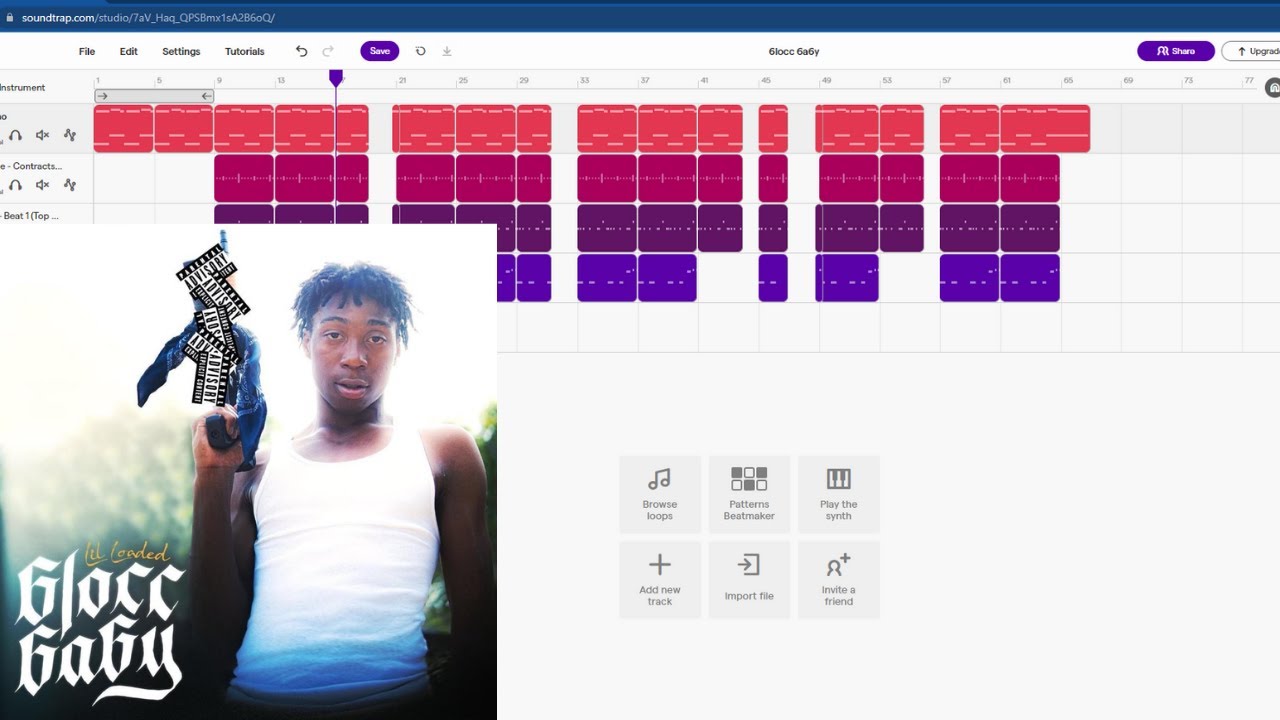Click the Import file arrow icon
1280x720 pixels.
click(748, 565)
